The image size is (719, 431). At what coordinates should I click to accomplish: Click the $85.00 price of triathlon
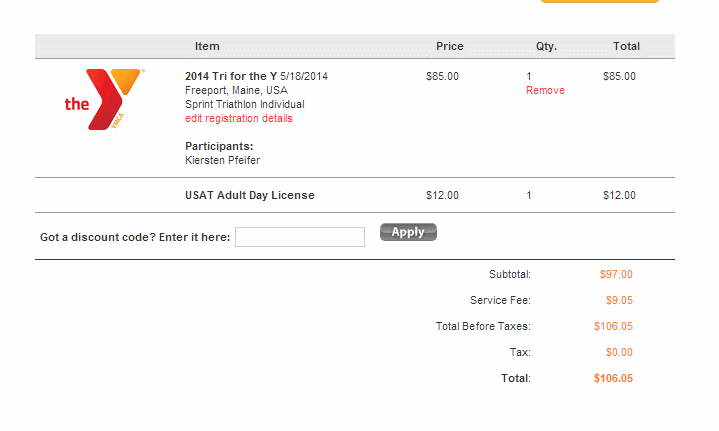coord(442,76)
